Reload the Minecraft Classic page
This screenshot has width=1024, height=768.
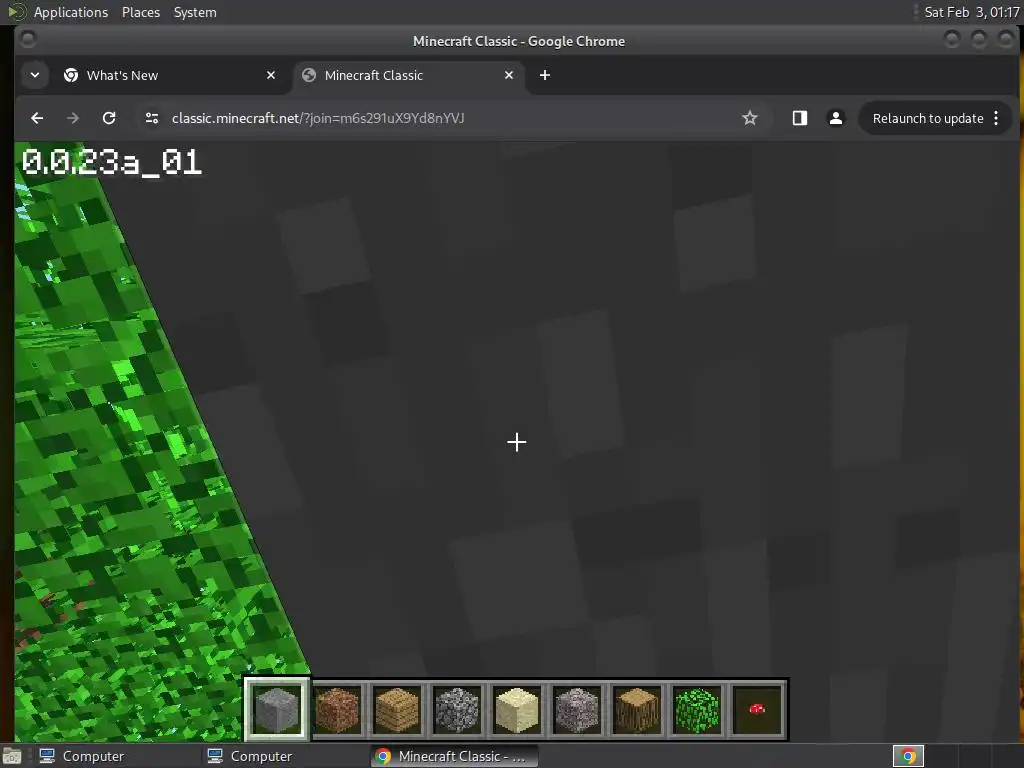(x=109, y=118)
